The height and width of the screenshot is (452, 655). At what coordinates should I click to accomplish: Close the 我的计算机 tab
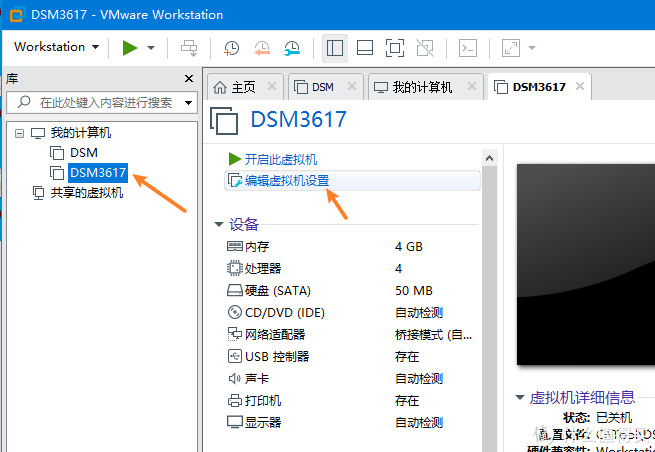[x=472, y=86]
